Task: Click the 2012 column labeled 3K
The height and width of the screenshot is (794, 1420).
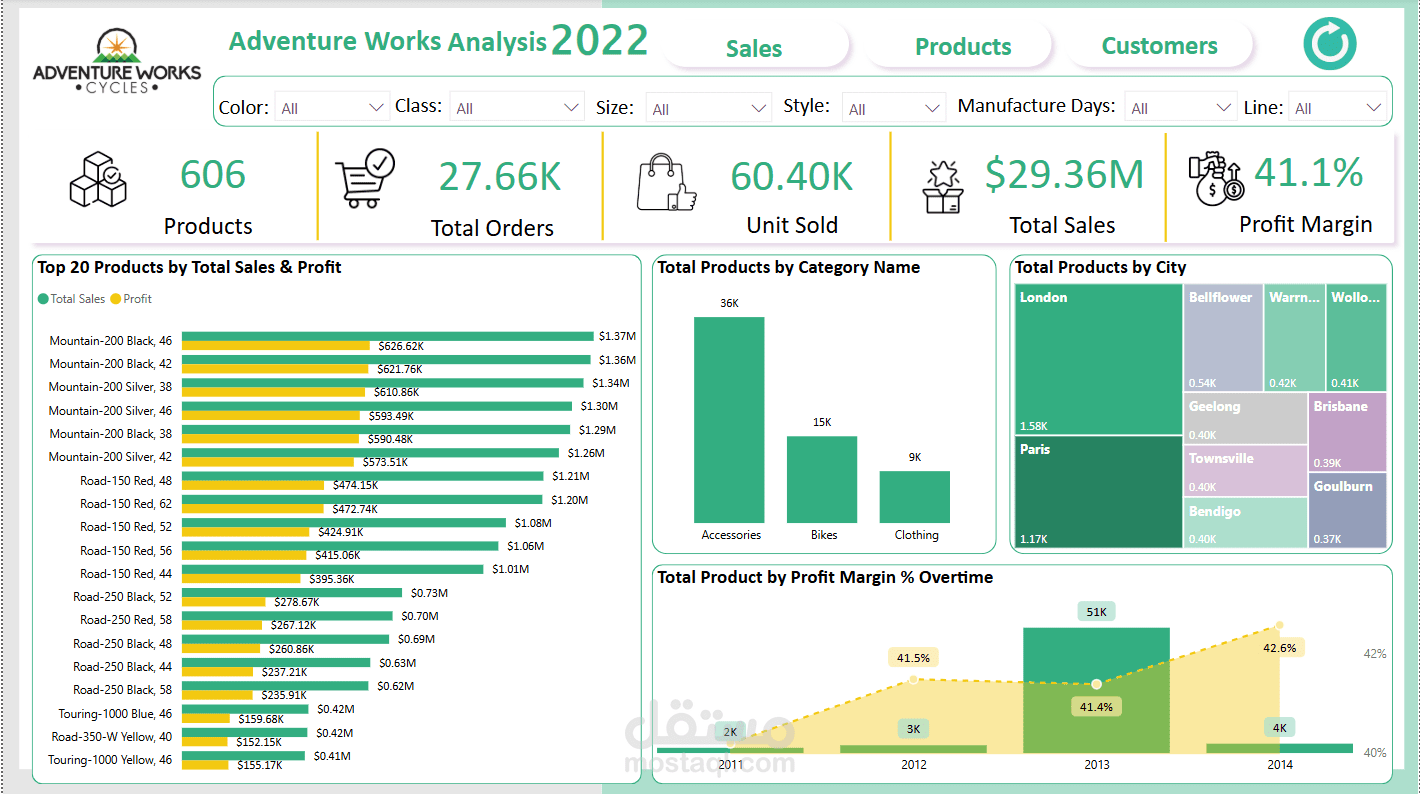Action: (x=913, y=748)
